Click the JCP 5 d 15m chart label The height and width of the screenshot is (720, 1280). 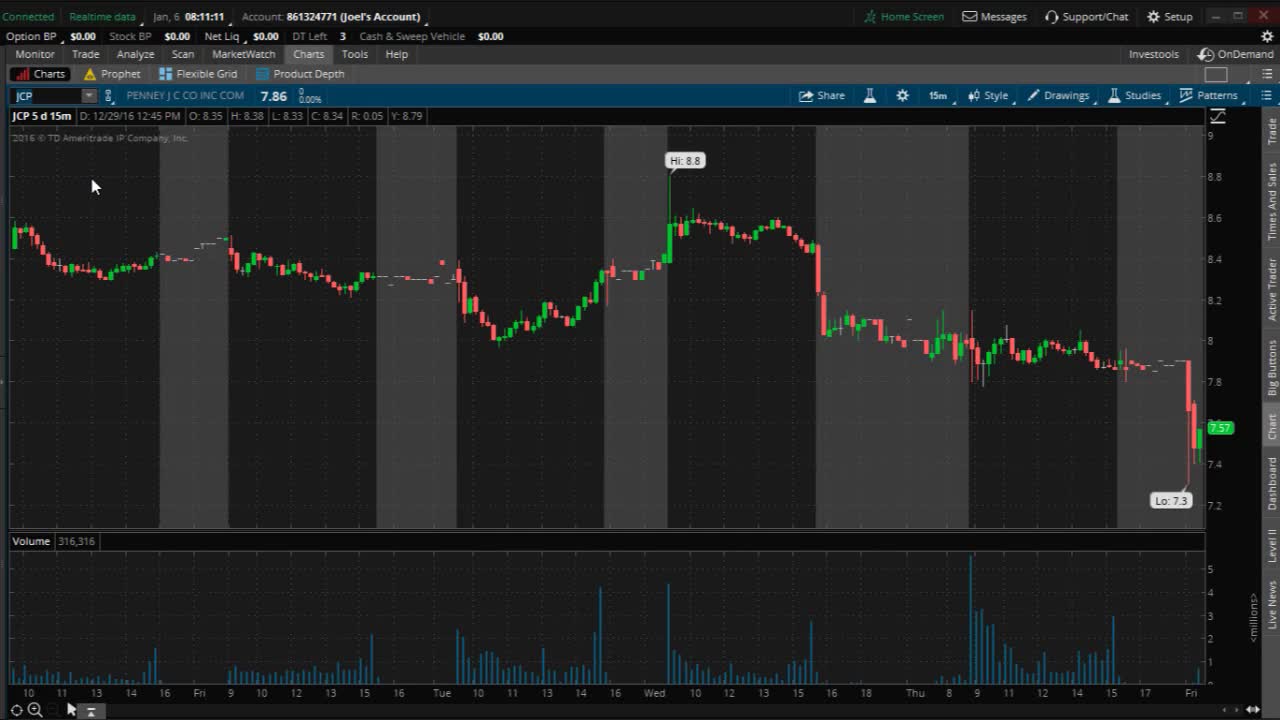point(41,116)
